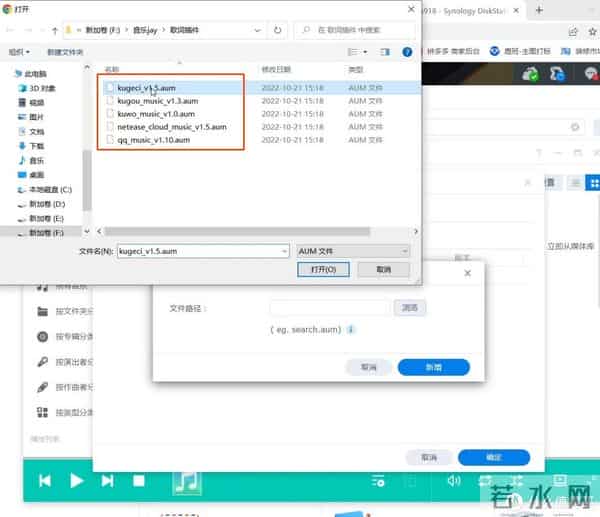Switch to grid view icon in Audio Station

[593, 183]
